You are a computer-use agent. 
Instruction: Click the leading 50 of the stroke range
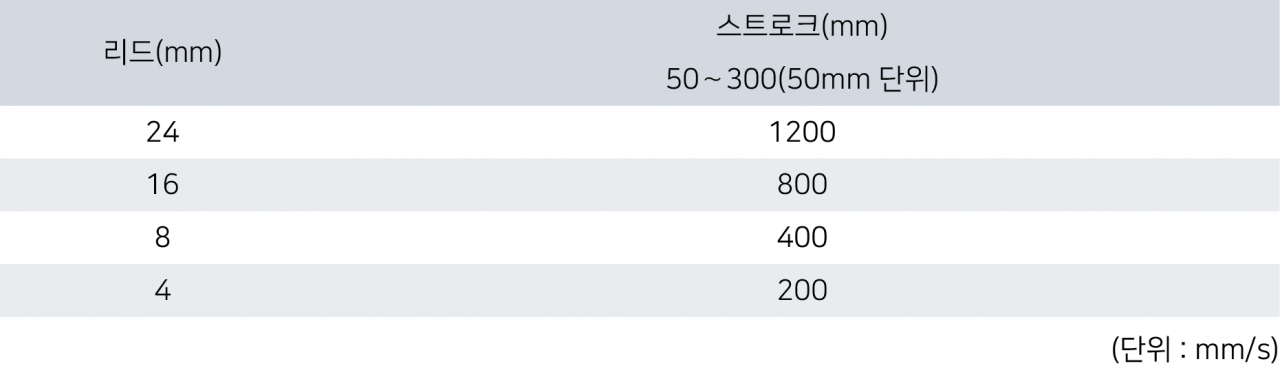pos(682,80)
